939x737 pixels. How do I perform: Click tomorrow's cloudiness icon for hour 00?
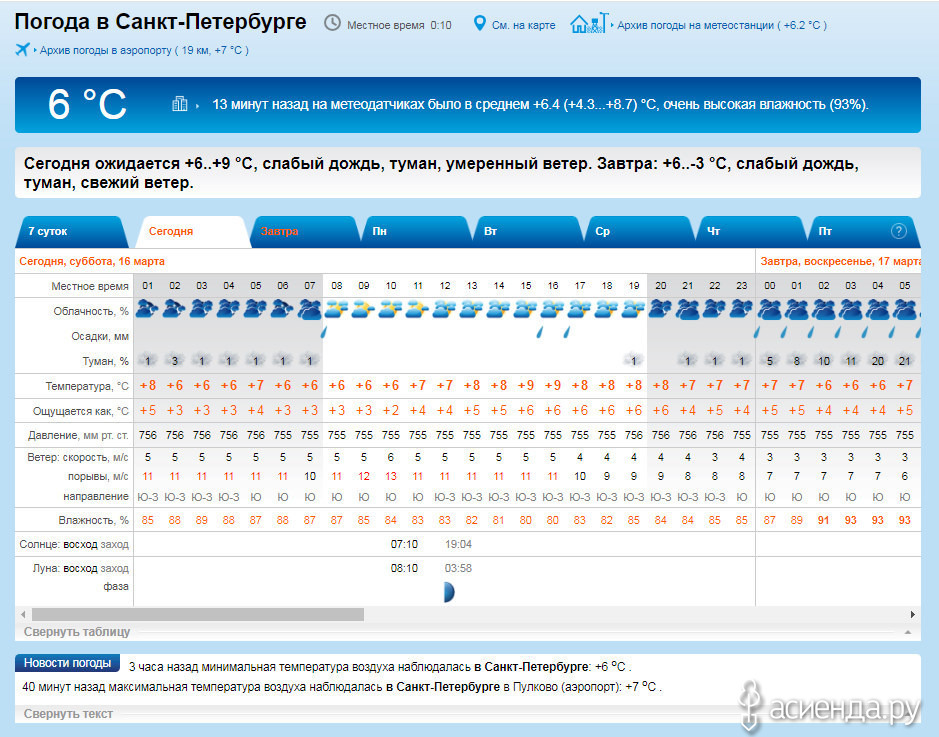click(x=770, y=310)
